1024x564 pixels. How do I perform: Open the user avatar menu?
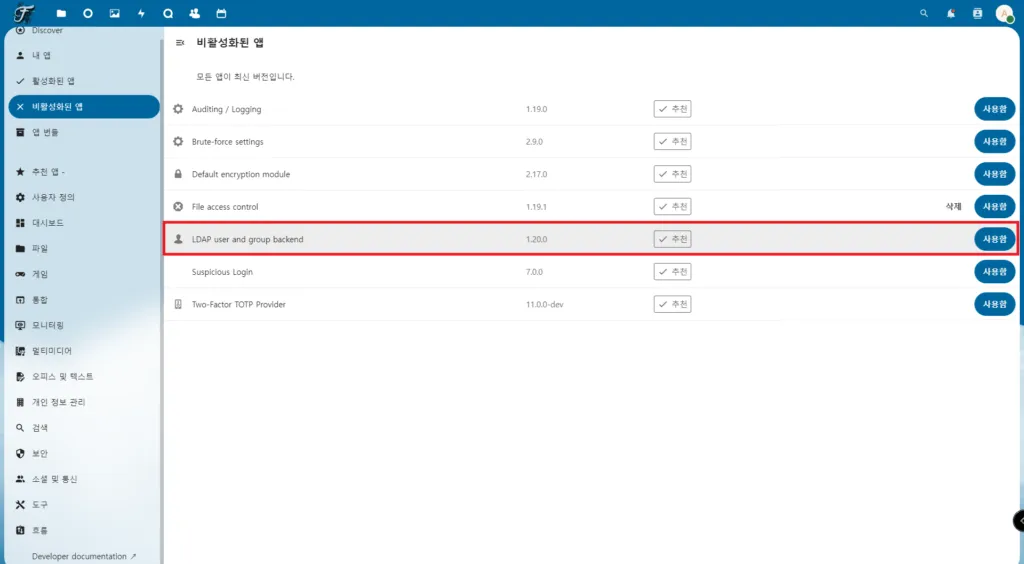point(1004,13)
